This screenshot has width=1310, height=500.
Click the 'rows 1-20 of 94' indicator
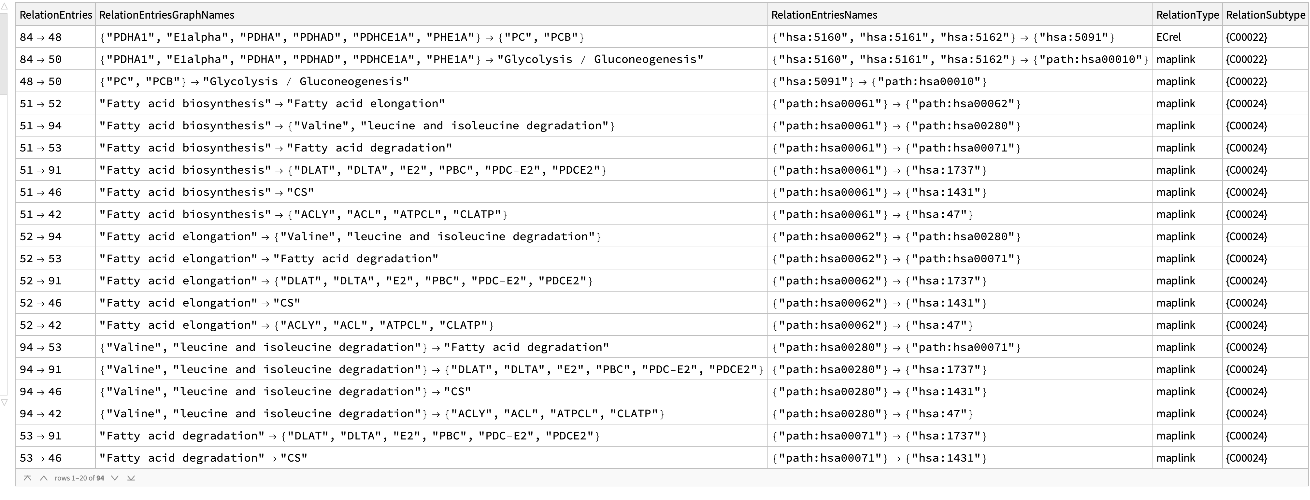point(78,478)
